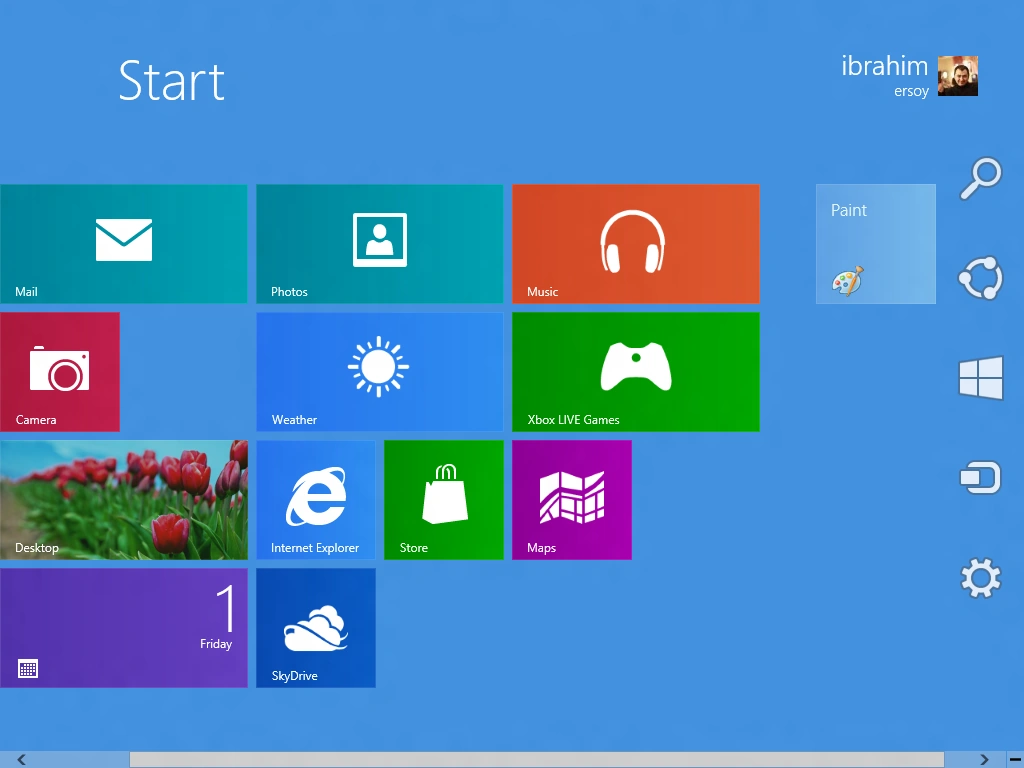Click the horizontal scrollbar thumb

pyautogui.click(x=536, y=760)
